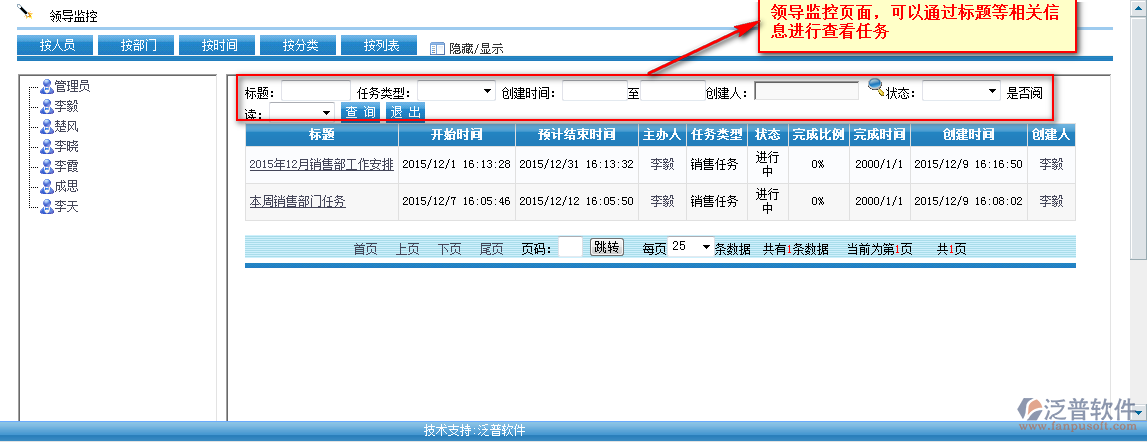Click the user icon next to 成思
Image resolution: width=1147 pixels, height=442 pixels.
pyautogui.click(x=46, y=186)
